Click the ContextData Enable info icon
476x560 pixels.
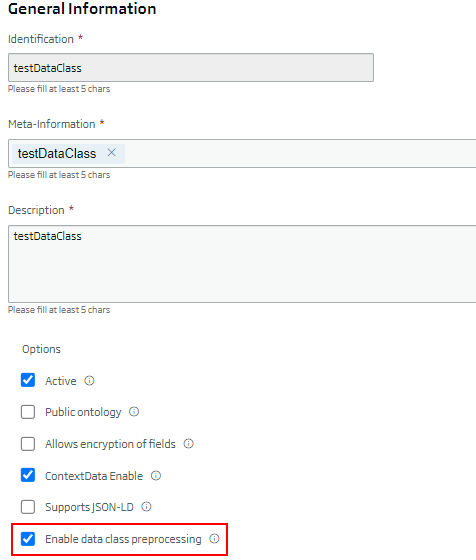point(156,475)
